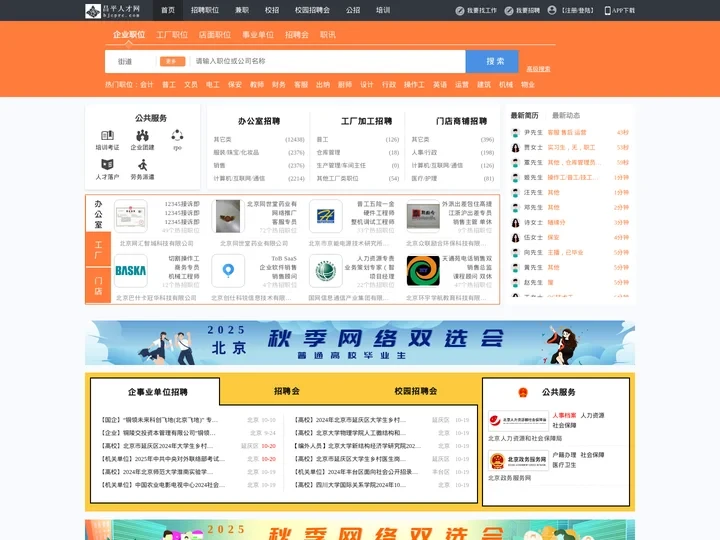Focus the job or company name input

click(x=328, y=62)
